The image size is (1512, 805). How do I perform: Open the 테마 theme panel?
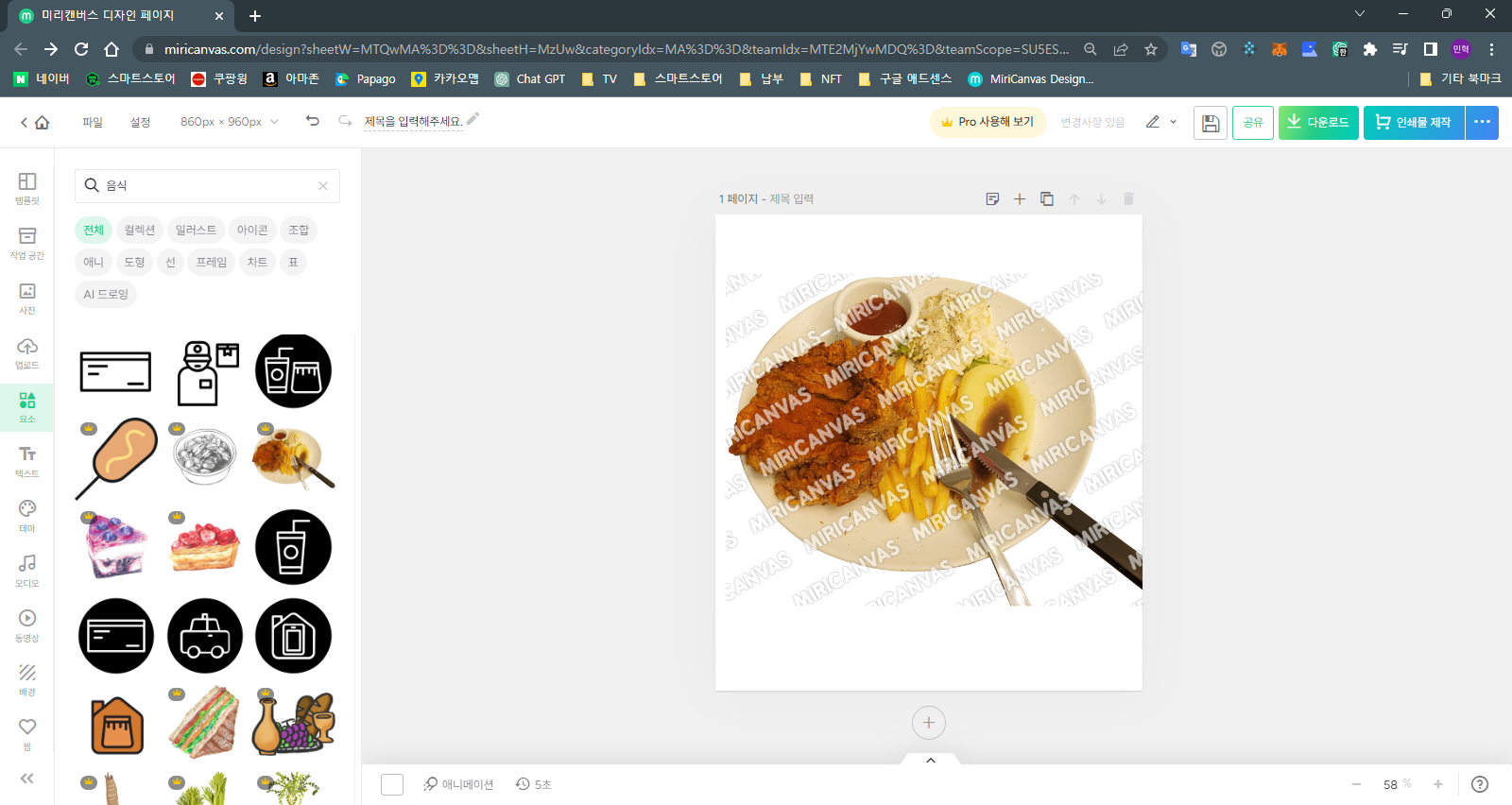click(27, 516)
